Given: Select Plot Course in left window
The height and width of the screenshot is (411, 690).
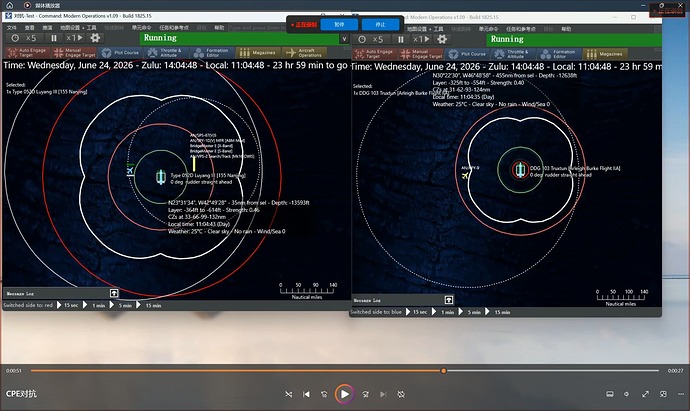Looking at the screenshot, I should click(121, 53).
